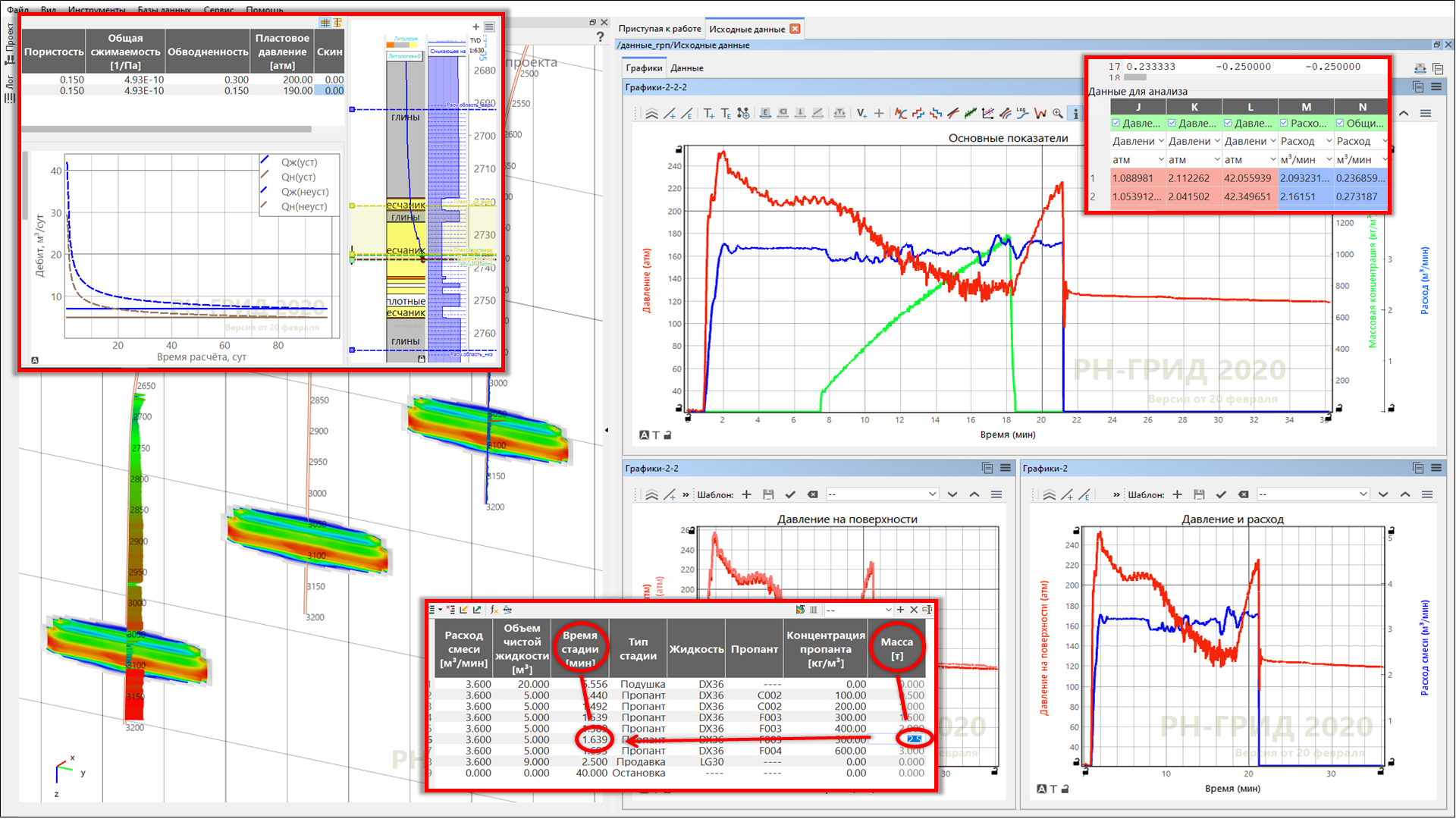
Task: Open Приступая к работе tab
Action: (659, 29)
